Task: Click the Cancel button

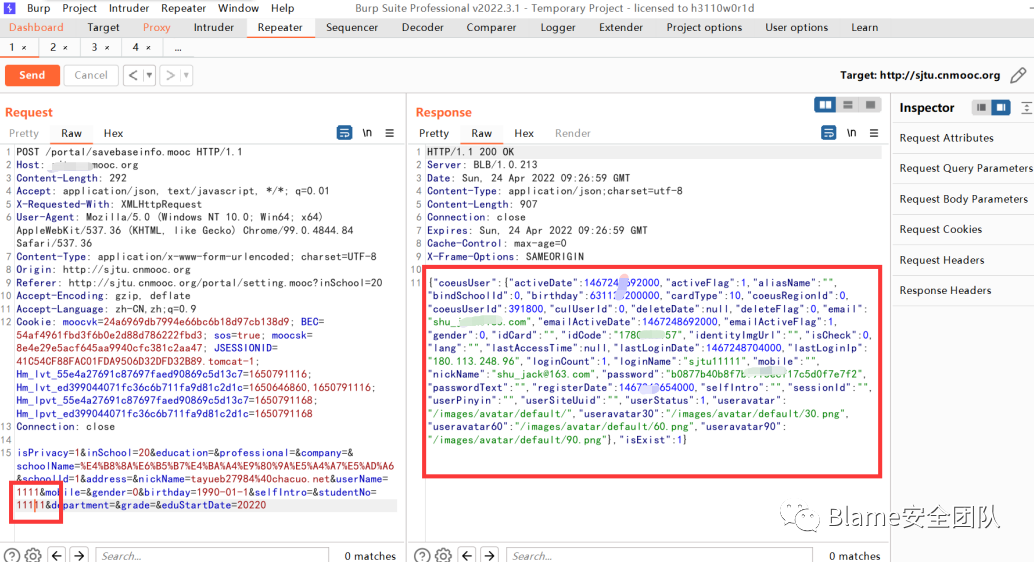Action: [91, 75]
